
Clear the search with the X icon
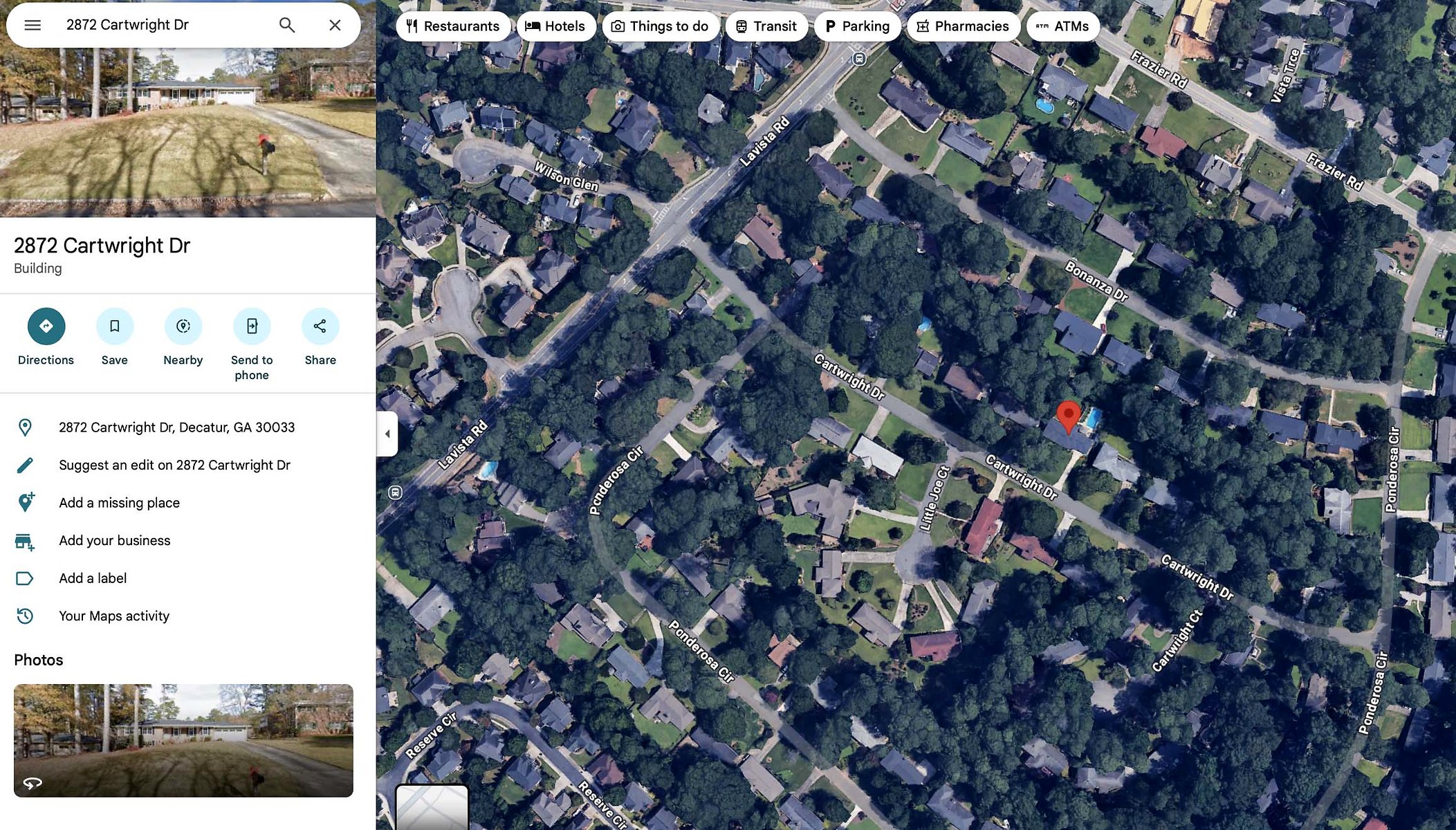click(335, 26)
